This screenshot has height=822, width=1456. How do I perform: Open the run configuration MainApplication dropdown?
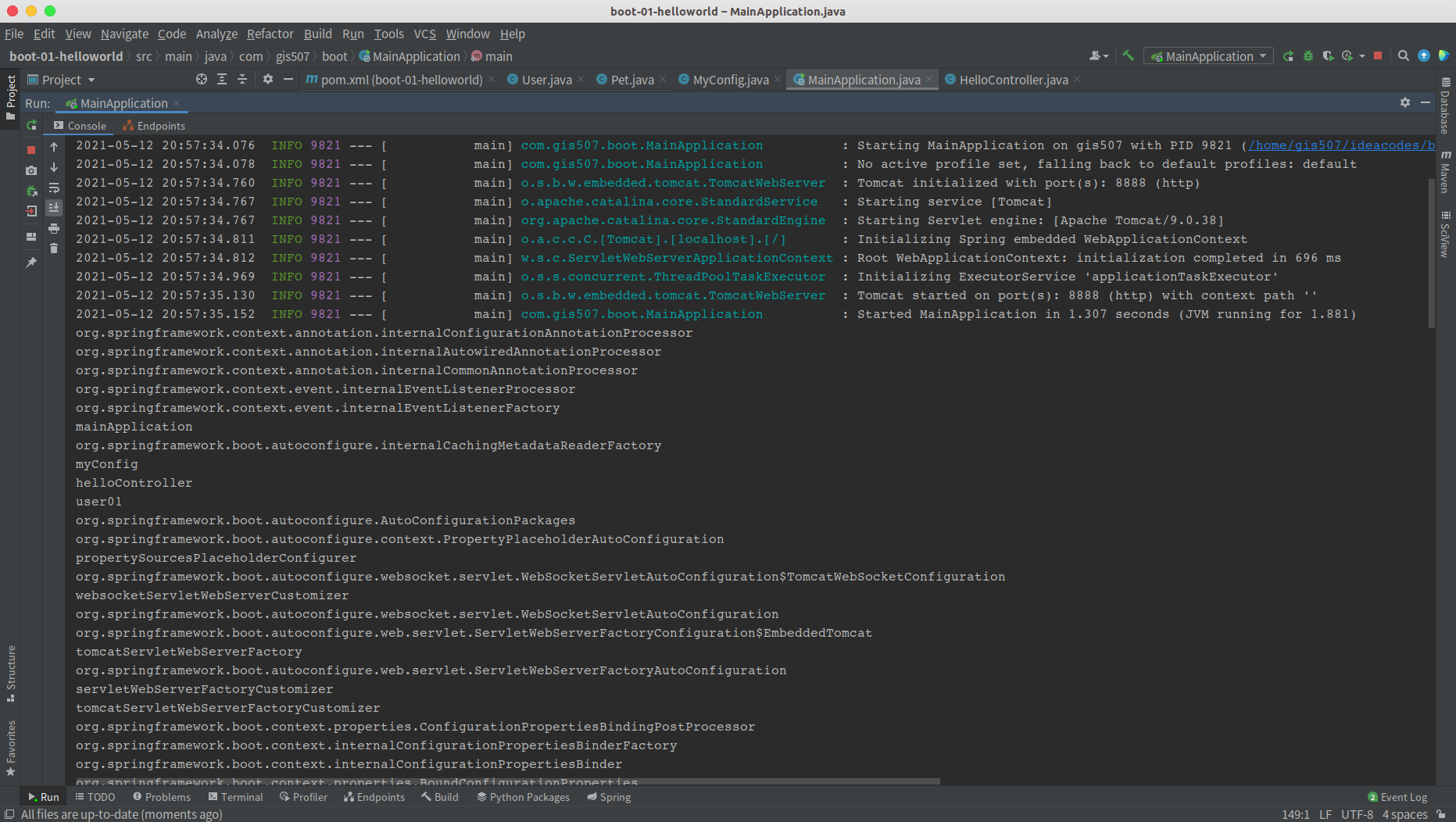[1208, 56]
